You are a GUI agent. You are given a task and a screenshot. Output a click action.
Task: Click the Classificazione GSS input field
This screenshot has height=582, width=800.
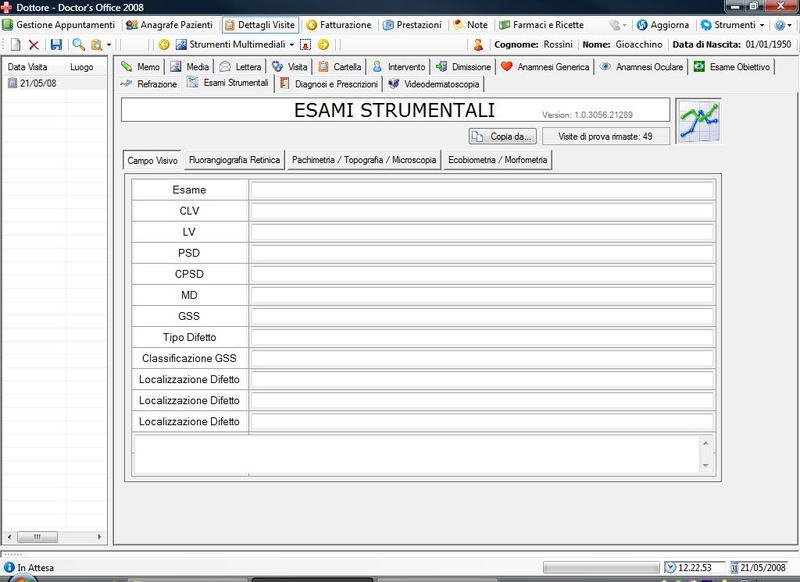click(x=482, y=358)
